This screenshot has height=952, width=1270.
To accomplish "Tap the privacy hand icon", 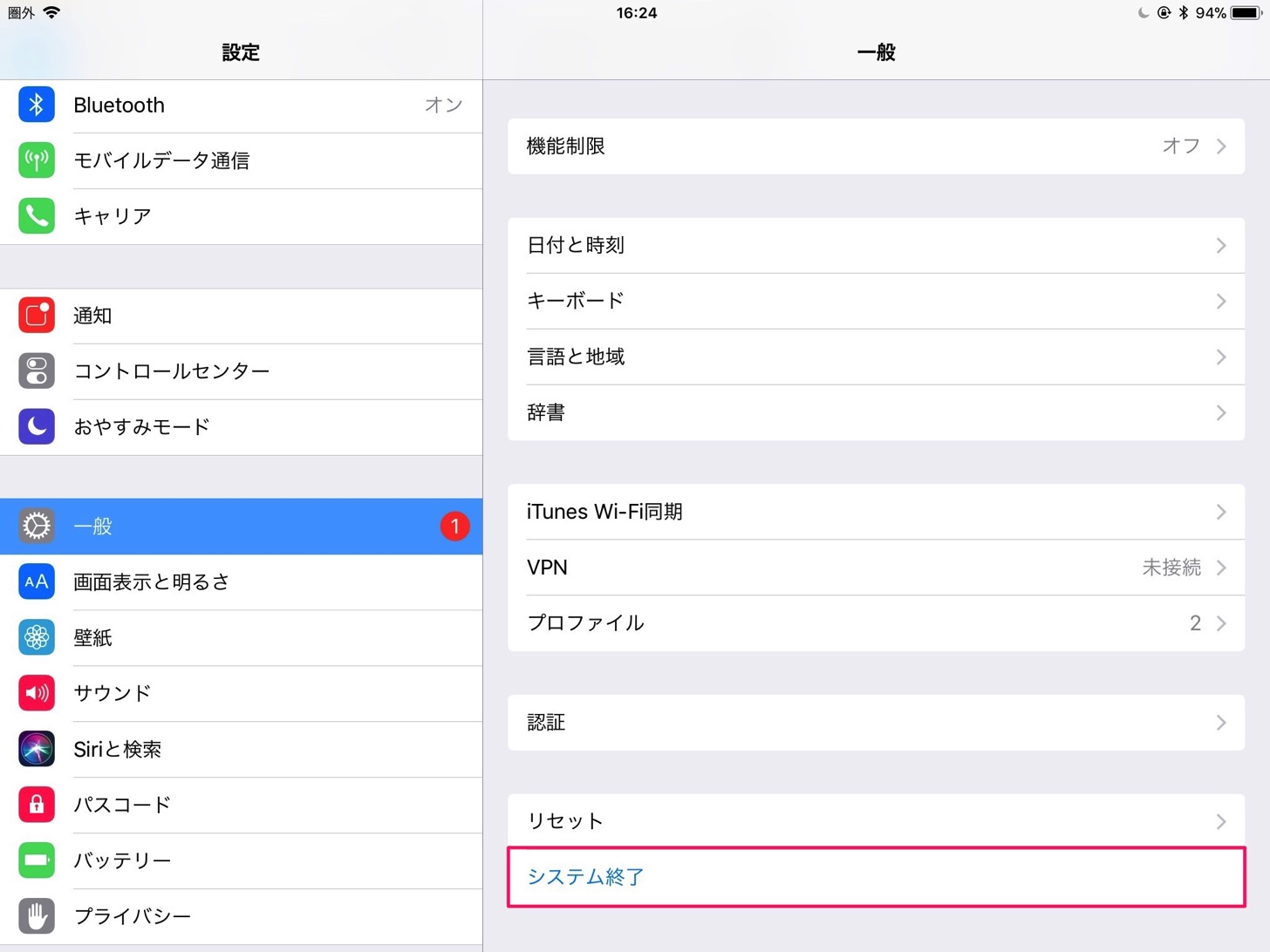I will pos(37,916).
